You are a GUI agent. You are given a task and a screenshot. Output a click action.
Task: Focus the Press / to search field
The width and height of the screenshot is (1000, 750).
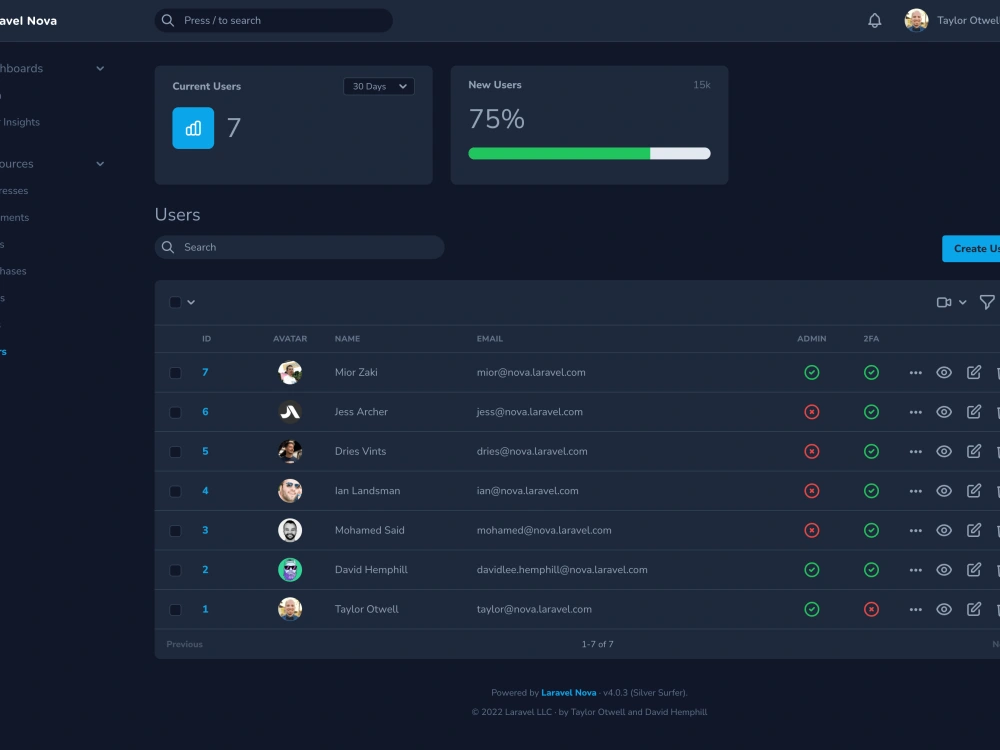[x=274, y=20]
